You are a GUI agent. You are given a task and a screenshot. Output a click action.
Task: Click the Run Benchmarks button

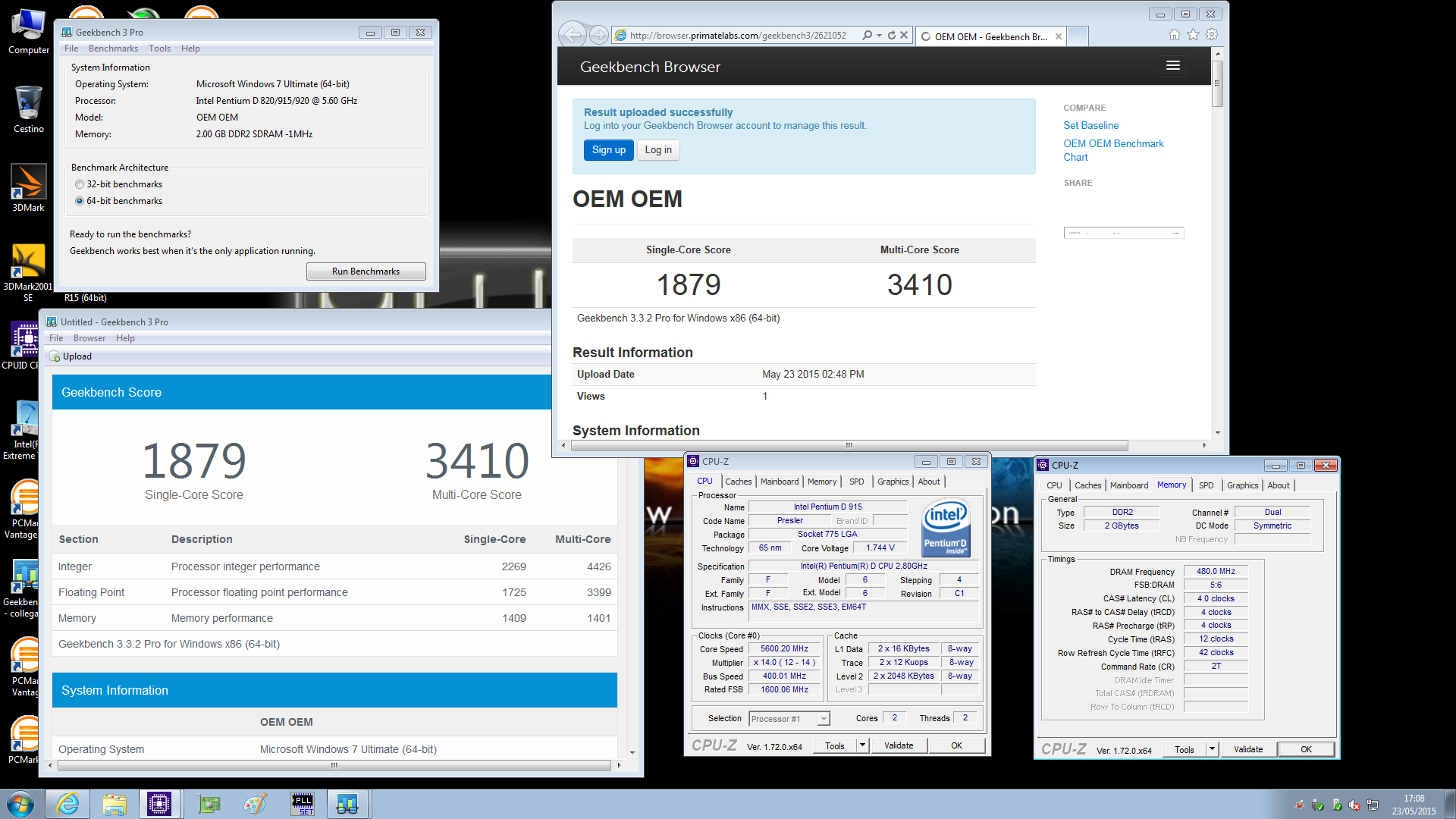366,271
